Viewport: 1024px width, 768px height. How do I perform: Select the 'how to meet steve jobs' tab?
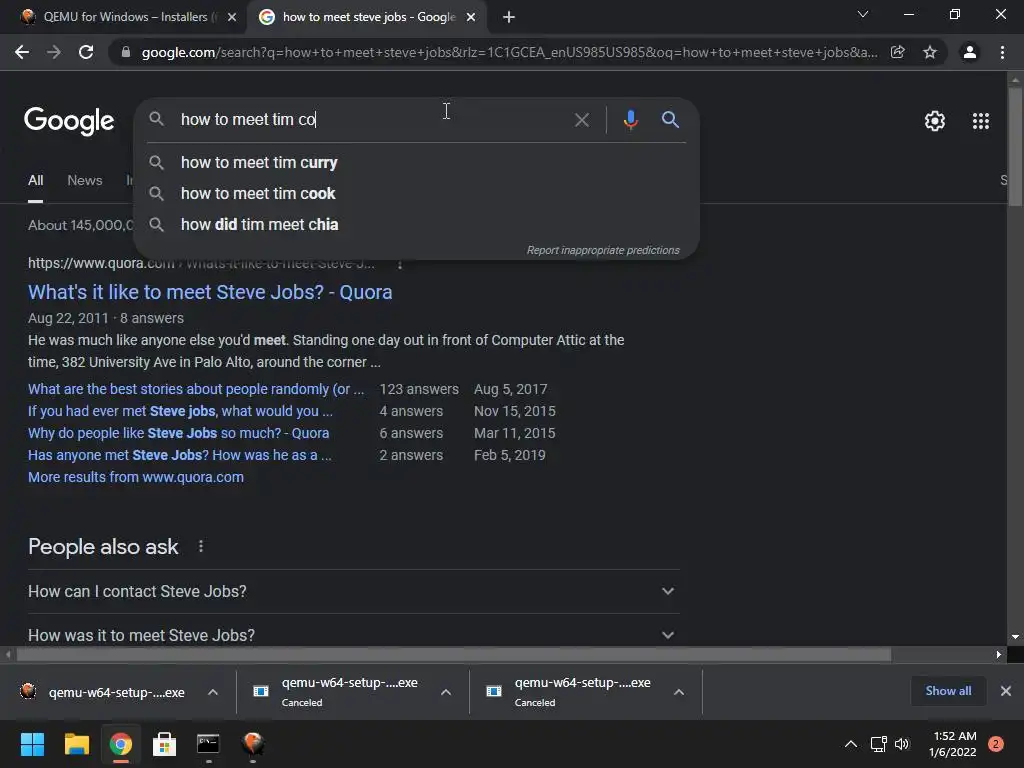(369, 17)
